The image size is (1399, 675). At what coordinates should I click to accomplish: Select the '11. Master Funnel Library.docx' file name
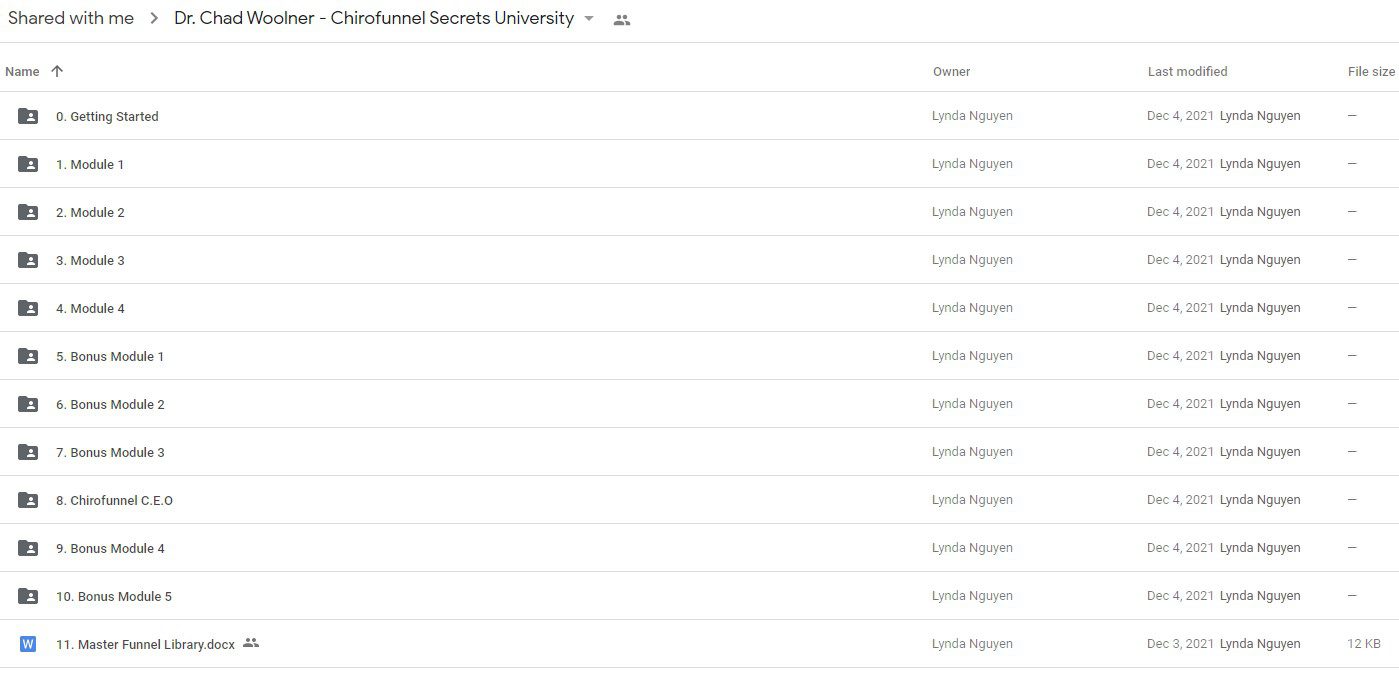(145, 644)
